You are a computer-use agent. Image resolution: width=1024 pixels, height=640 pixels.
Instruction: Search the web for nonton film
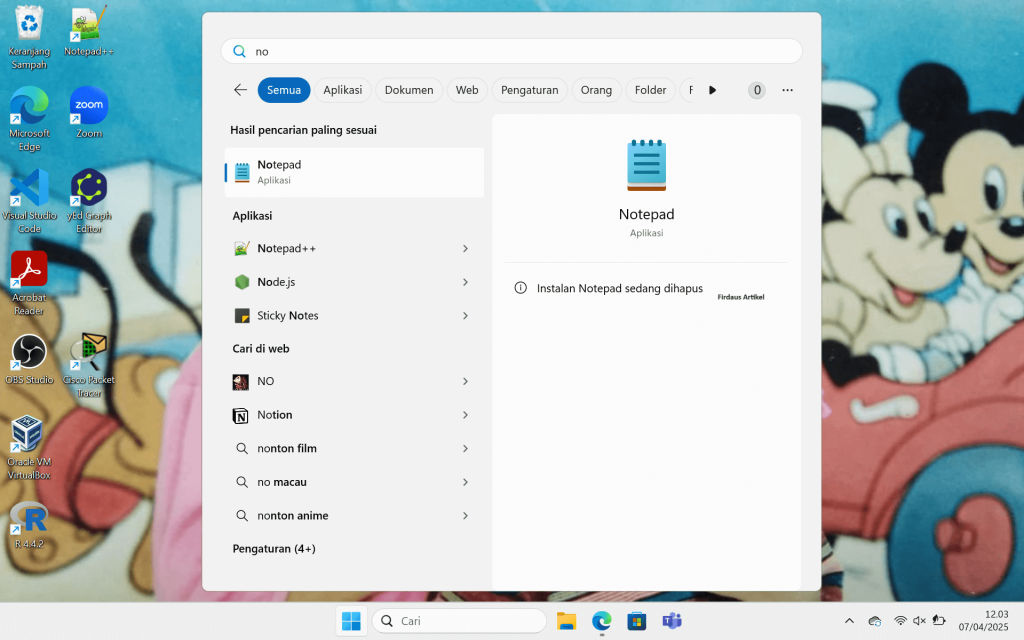[x=287, y=448]
